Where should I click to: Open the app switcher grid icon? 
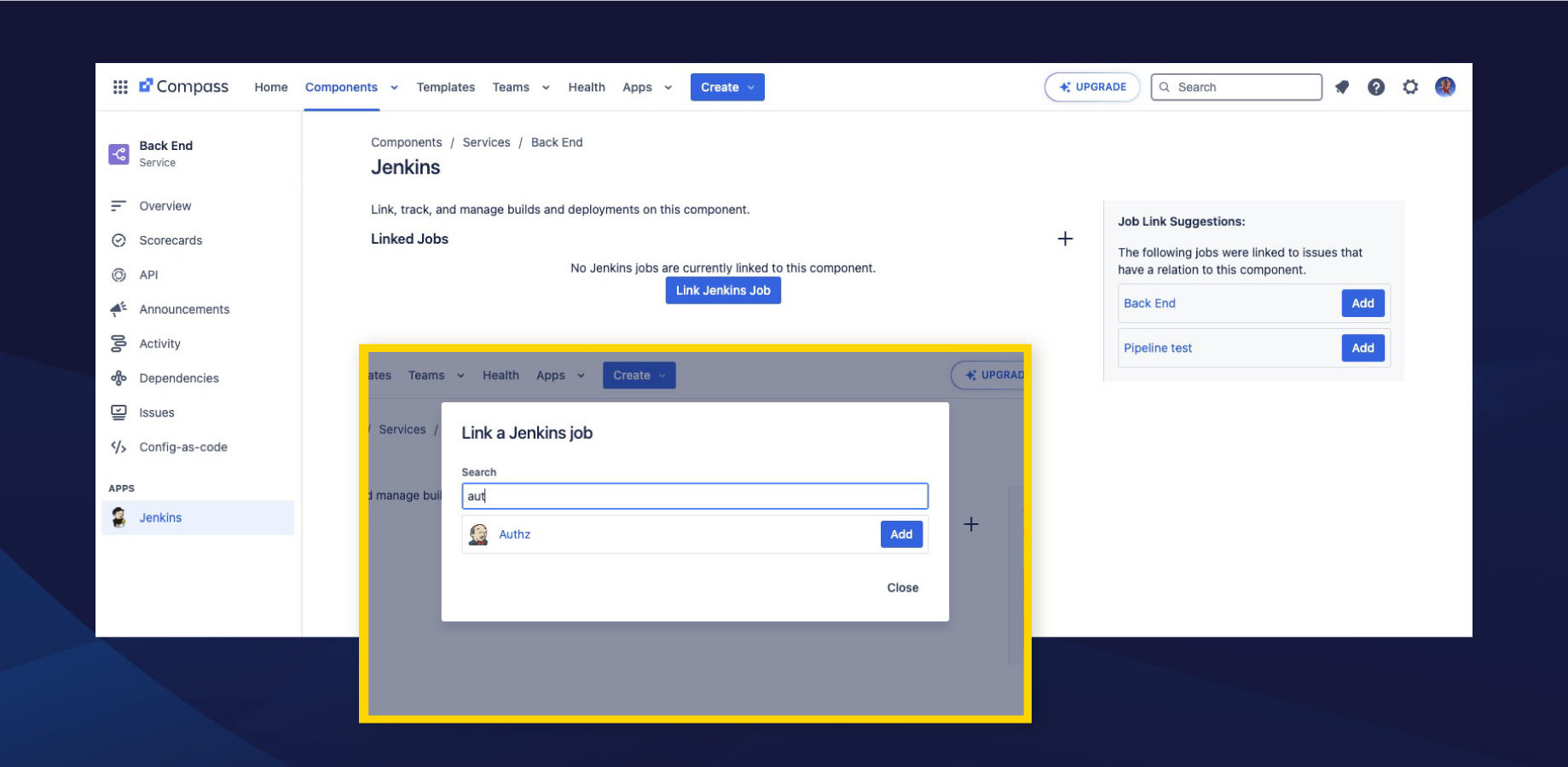[x=120, y=87]
